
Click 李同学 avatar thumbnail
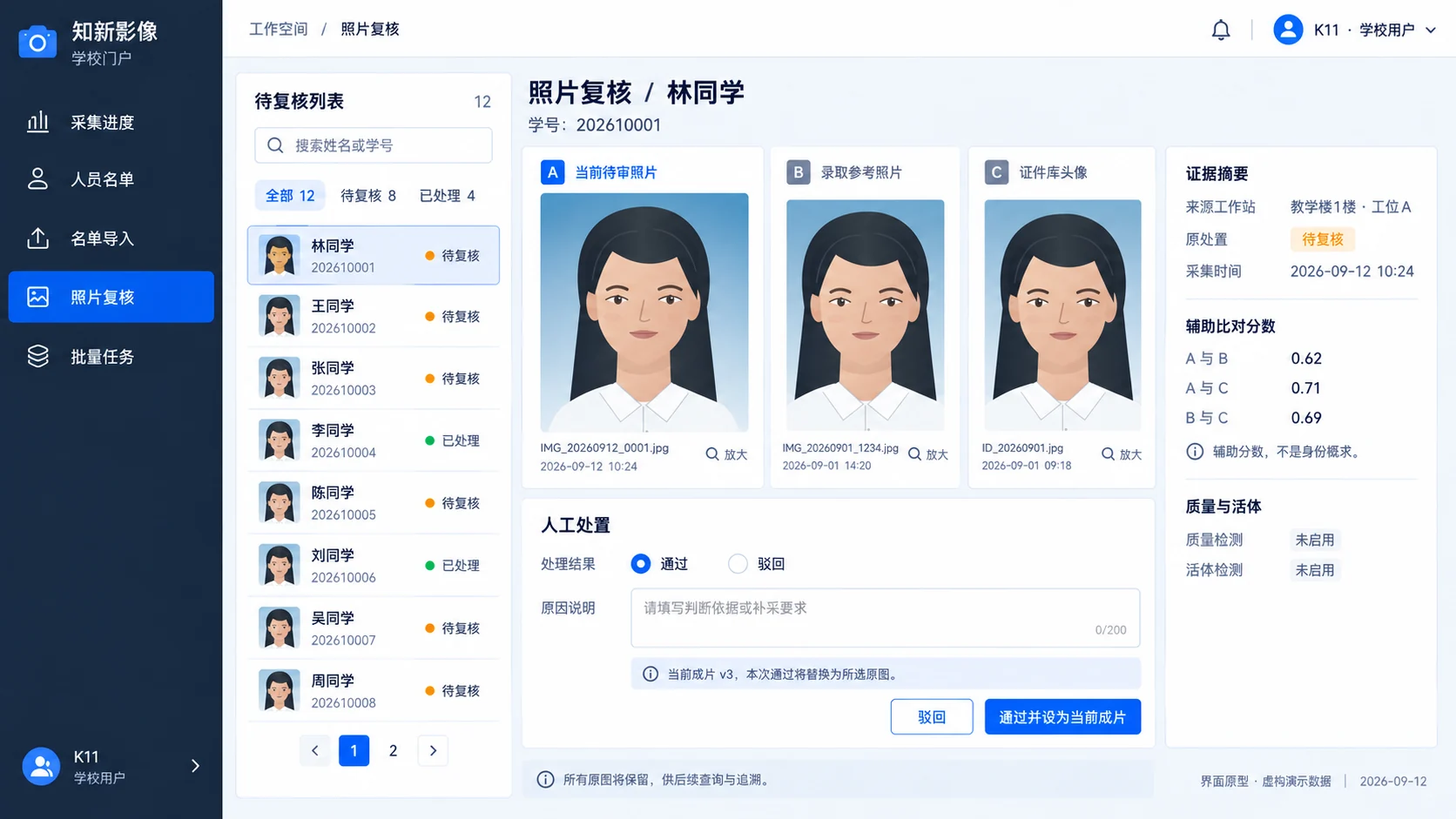[x=280, y=440]
